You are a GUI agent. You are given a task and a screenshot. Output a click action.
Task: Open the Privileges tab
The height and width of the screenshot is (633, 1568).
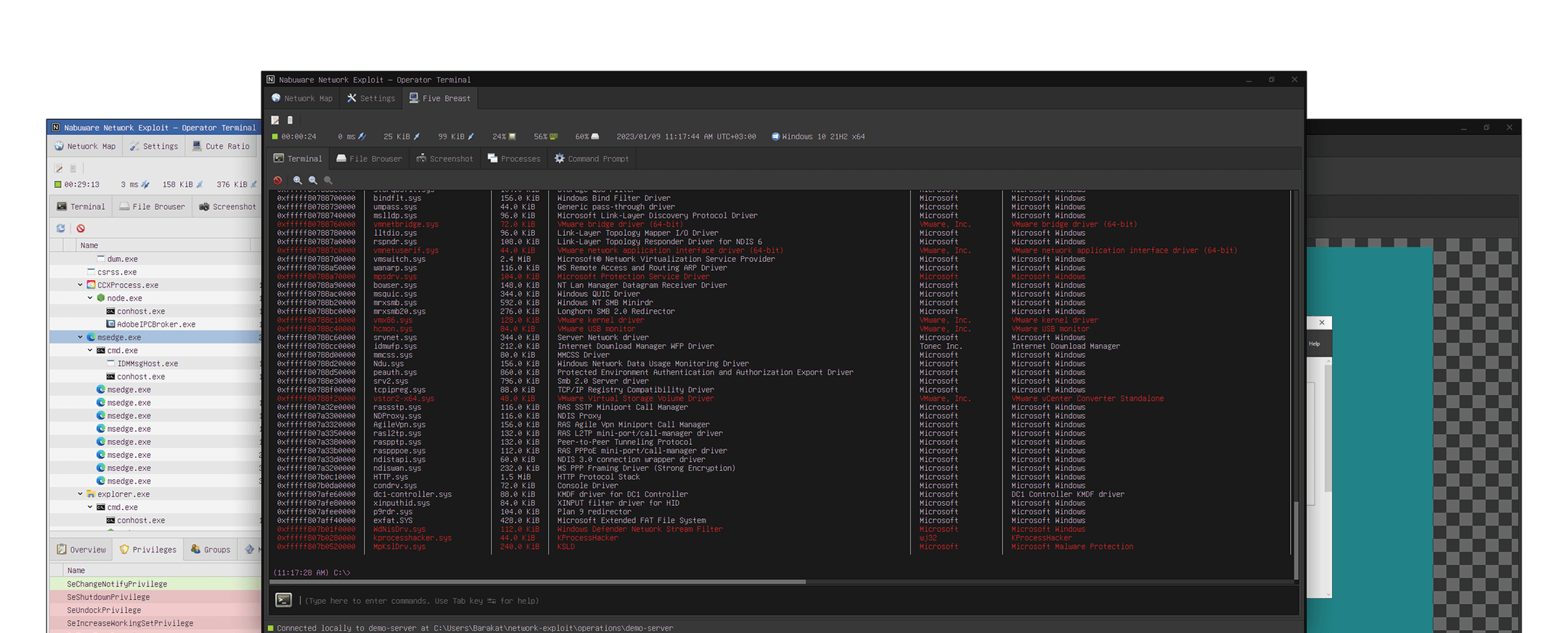[148, 550]
